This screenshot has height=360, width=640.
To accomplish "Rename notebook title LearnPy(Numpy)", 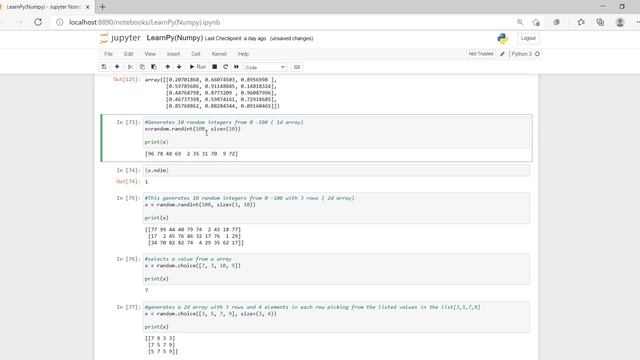I will click(x=175, y=38).
